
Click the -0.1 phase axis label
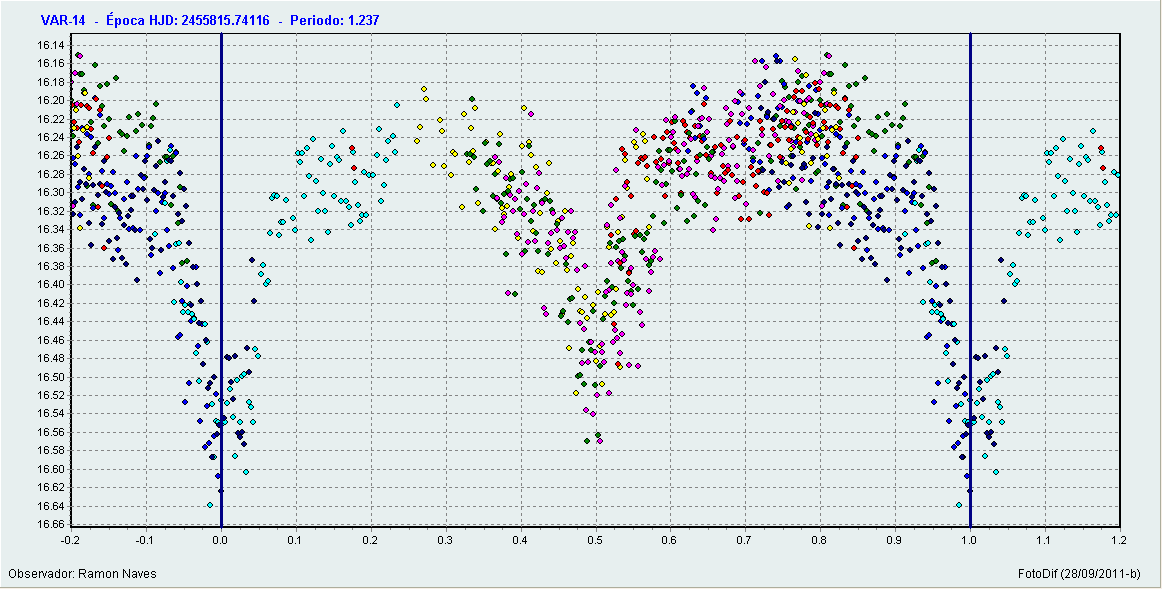pyautogui.click(x=146, y=541)
